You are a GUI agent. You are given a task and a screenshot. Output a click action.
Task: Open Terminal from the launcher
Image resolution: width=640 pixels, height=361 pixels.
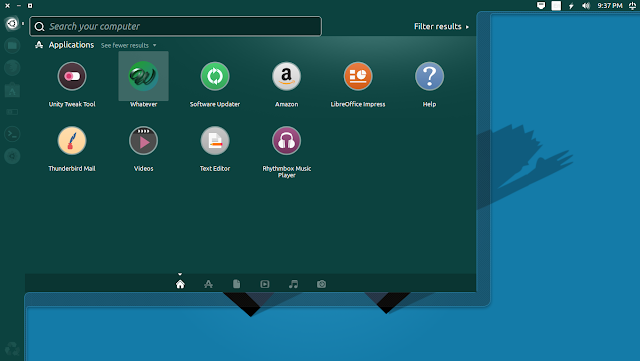12,134
